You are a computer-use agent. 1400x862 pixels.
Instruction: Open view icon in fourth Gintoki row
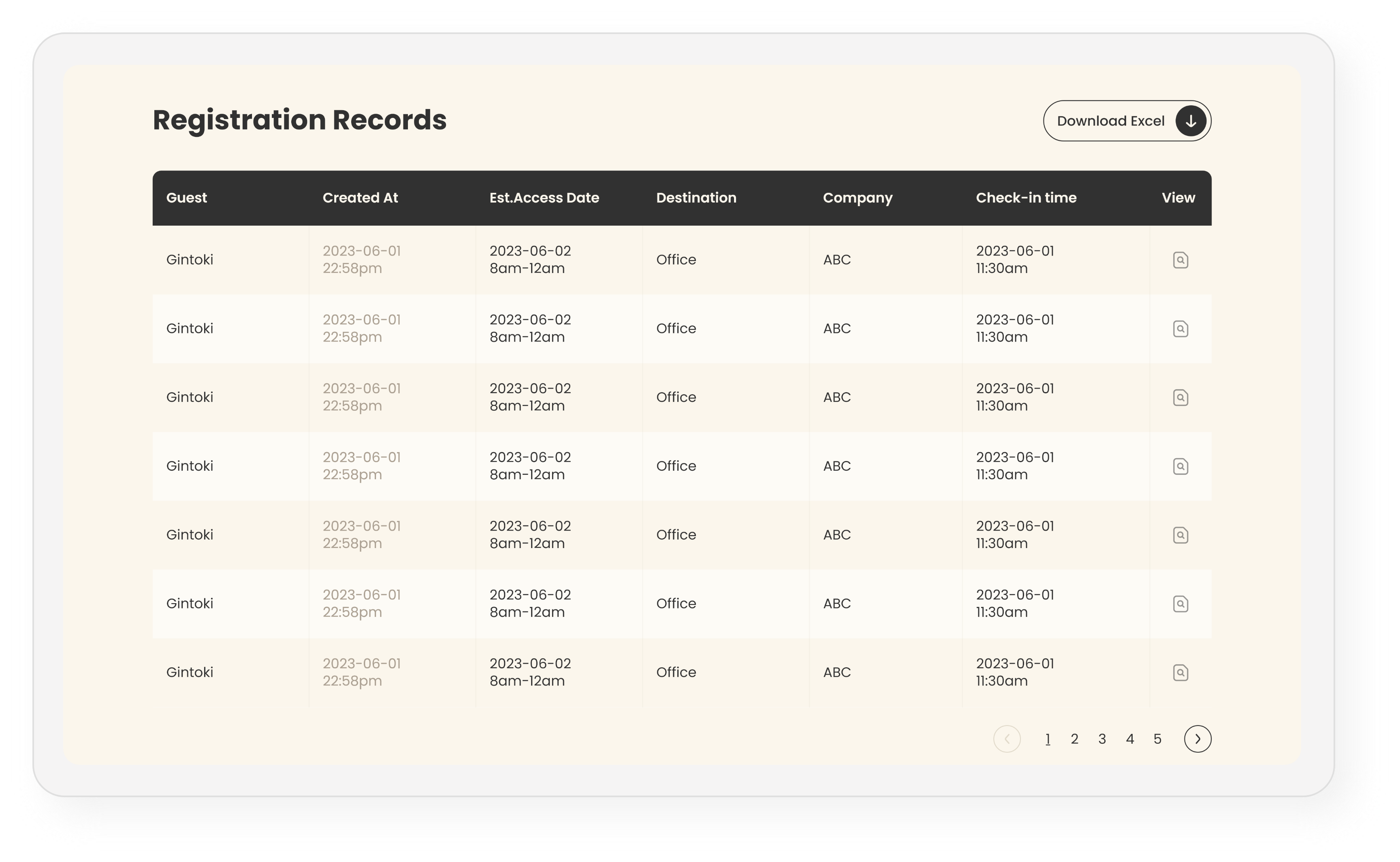click(1180, 466)
